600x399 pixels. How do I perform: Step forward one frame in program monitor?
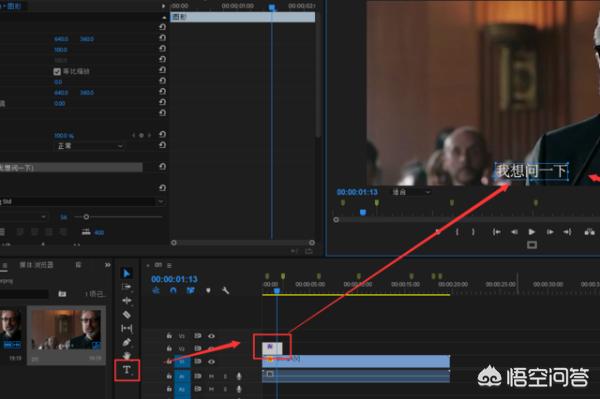[x=550, y=232]
